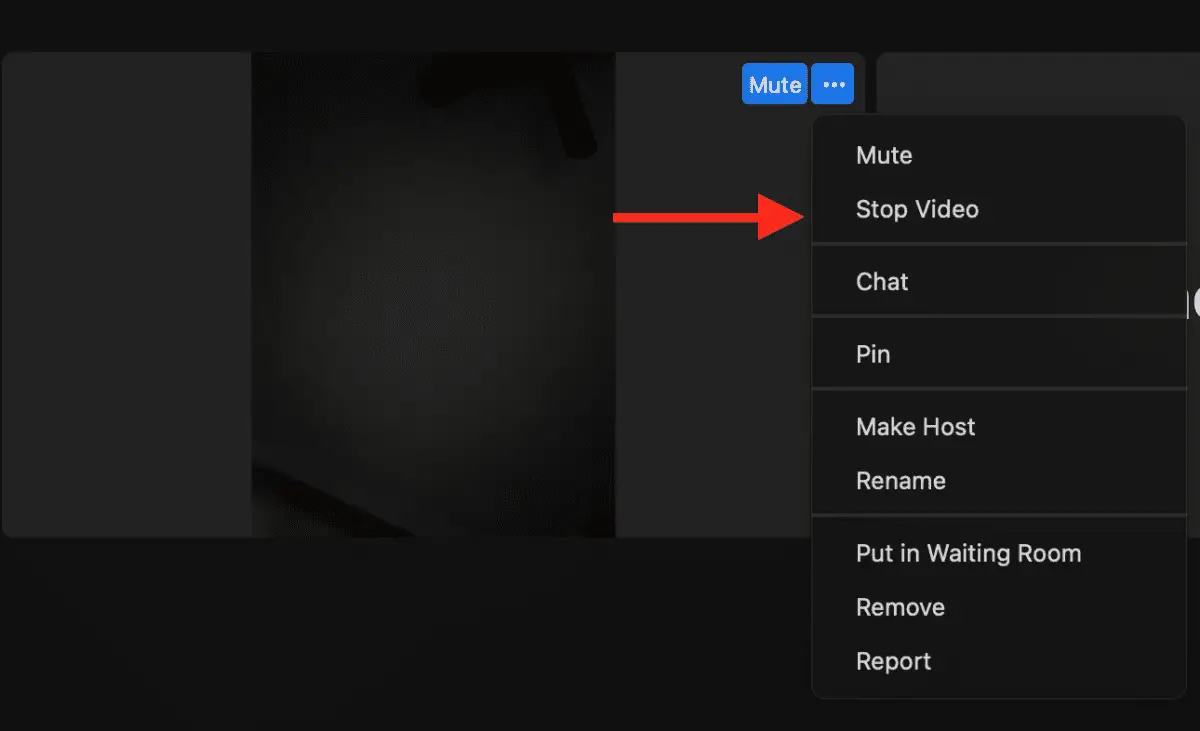Screen dimensions: 1200x731
Task: Select Mute from the context menu
Action: (x=884, y=155)
